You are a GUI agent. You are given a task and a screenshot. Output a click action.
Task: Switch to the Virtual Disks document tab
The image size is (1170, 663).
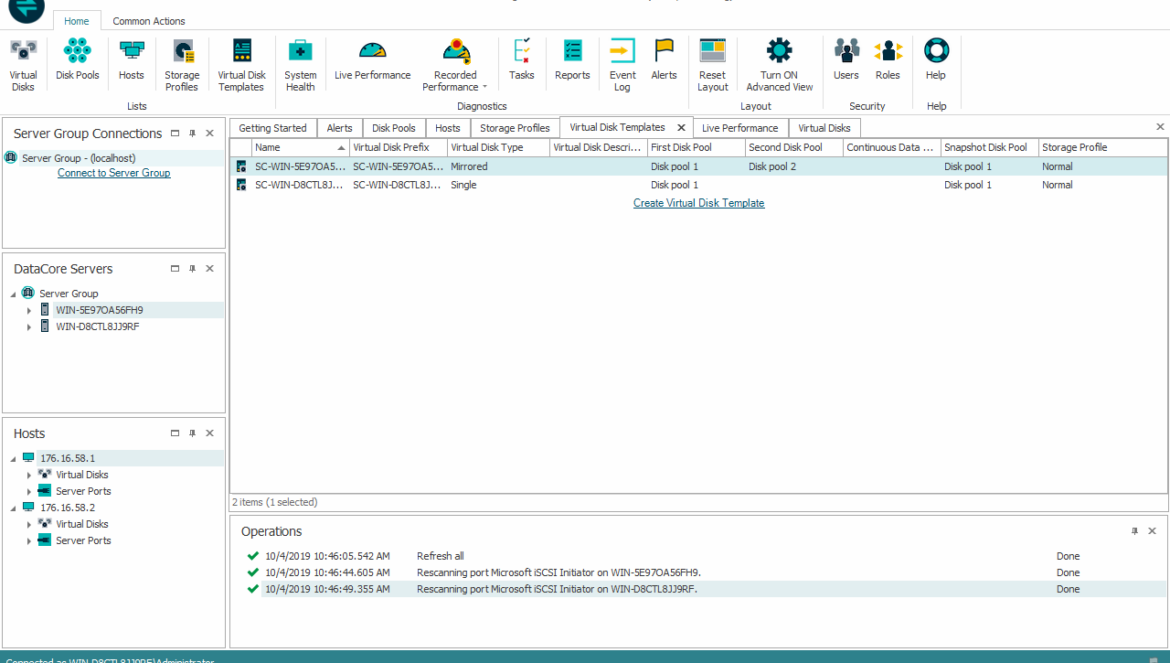click(825, 128)
